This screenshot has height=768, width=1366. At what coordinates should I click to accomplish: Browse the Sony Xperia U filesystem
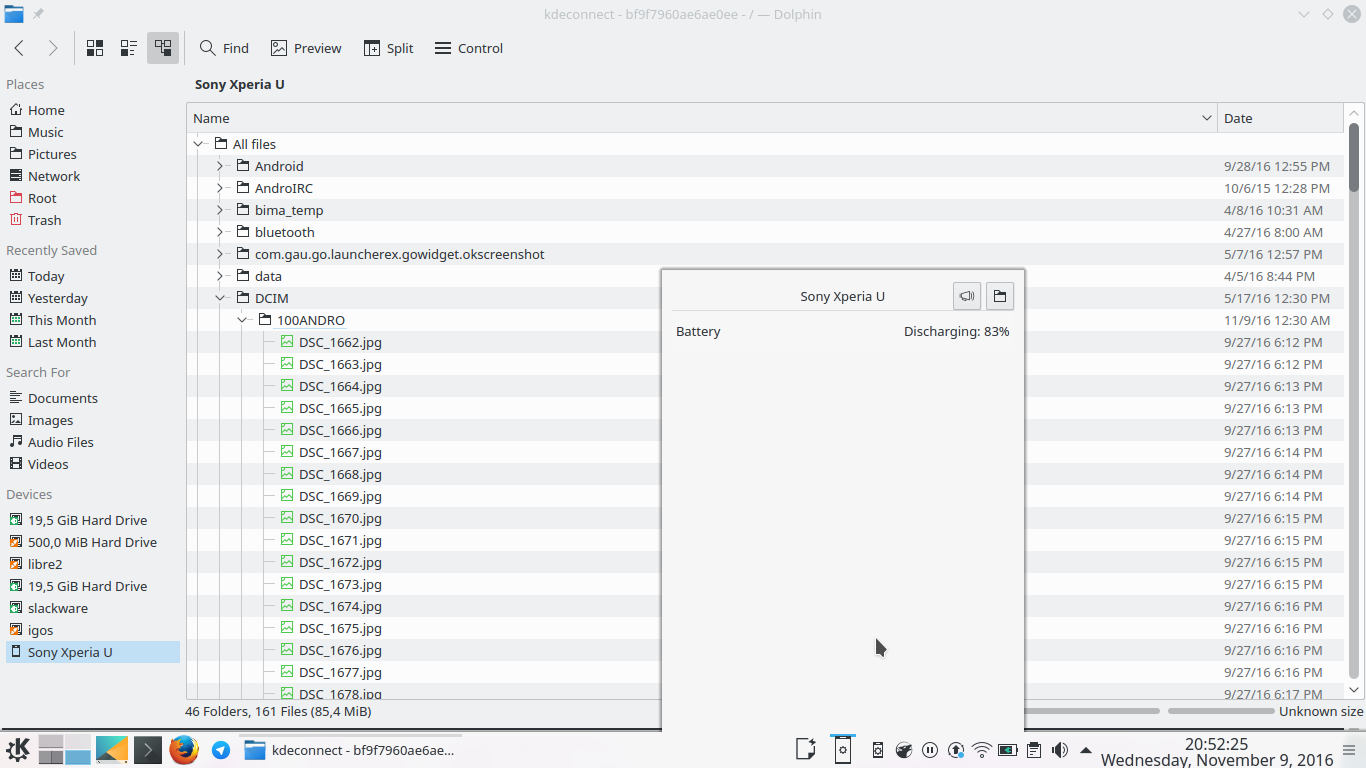click(x=1000, y=296)
